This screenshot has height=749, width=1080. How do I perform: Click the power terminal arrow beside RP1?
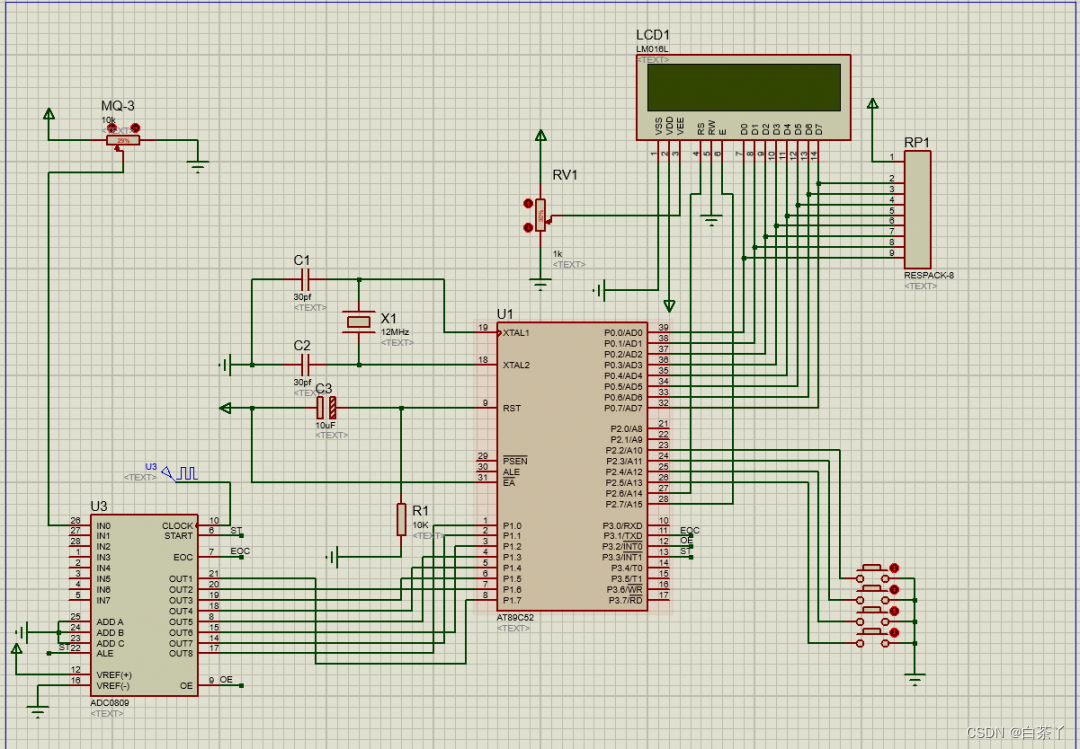[x=872, y=103]
